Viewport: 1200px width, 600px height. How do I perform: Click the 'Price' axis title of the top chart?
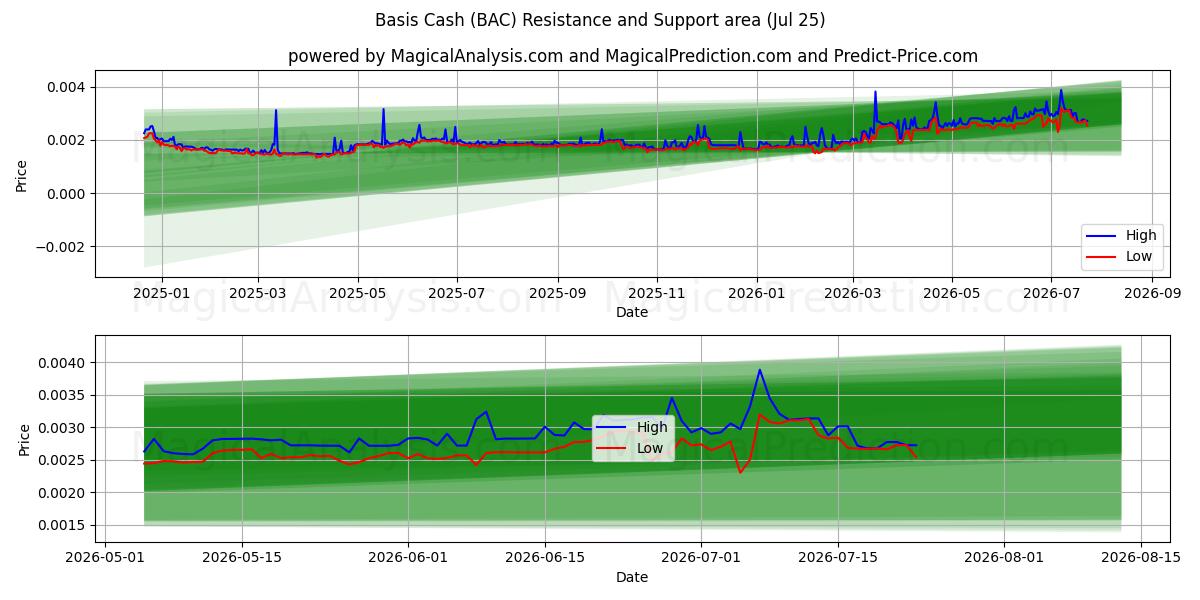tap(23, 176)
